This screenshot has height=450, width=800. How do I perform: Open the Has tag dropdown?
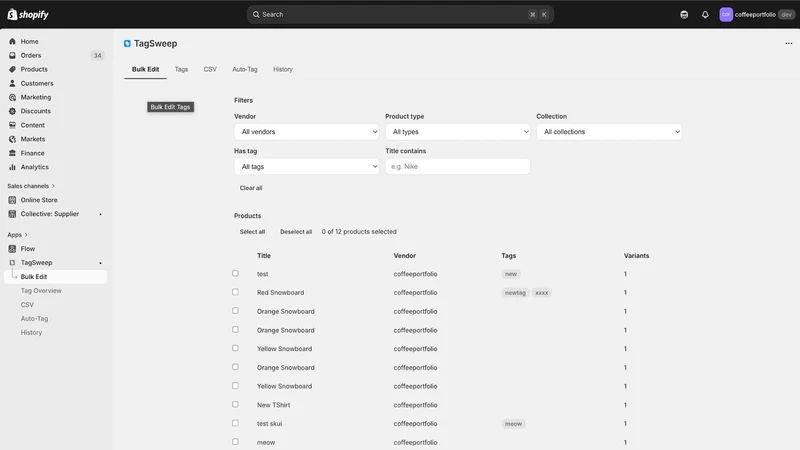point(307,166)
